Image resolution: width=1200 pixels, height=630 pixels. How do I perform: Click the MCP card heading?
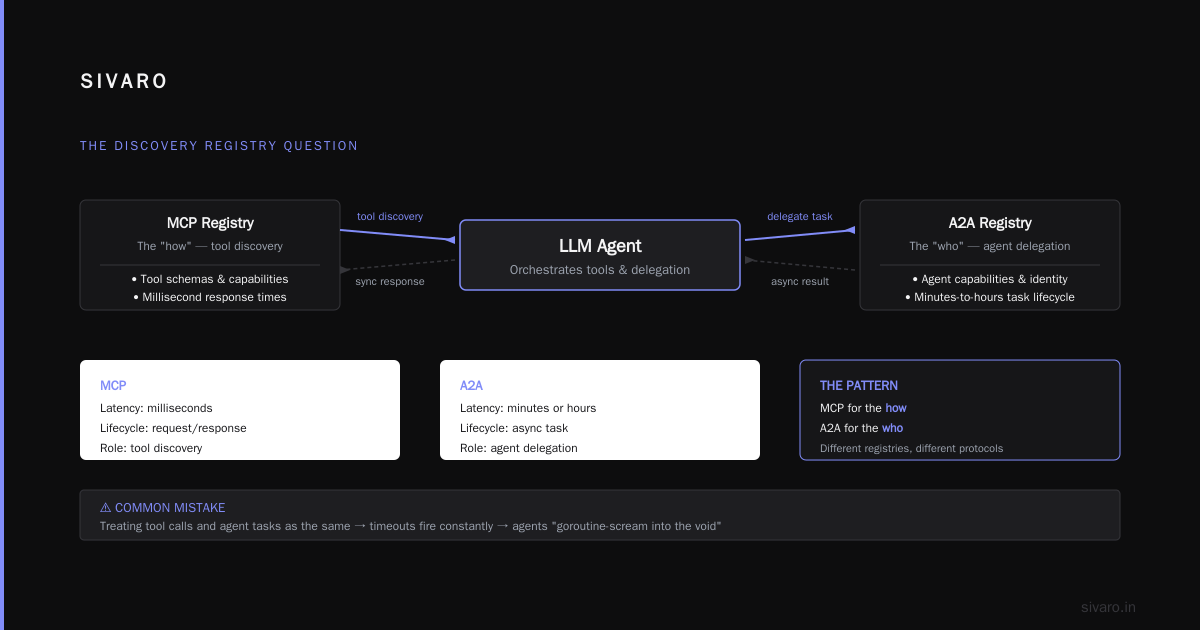click(113, 385)
